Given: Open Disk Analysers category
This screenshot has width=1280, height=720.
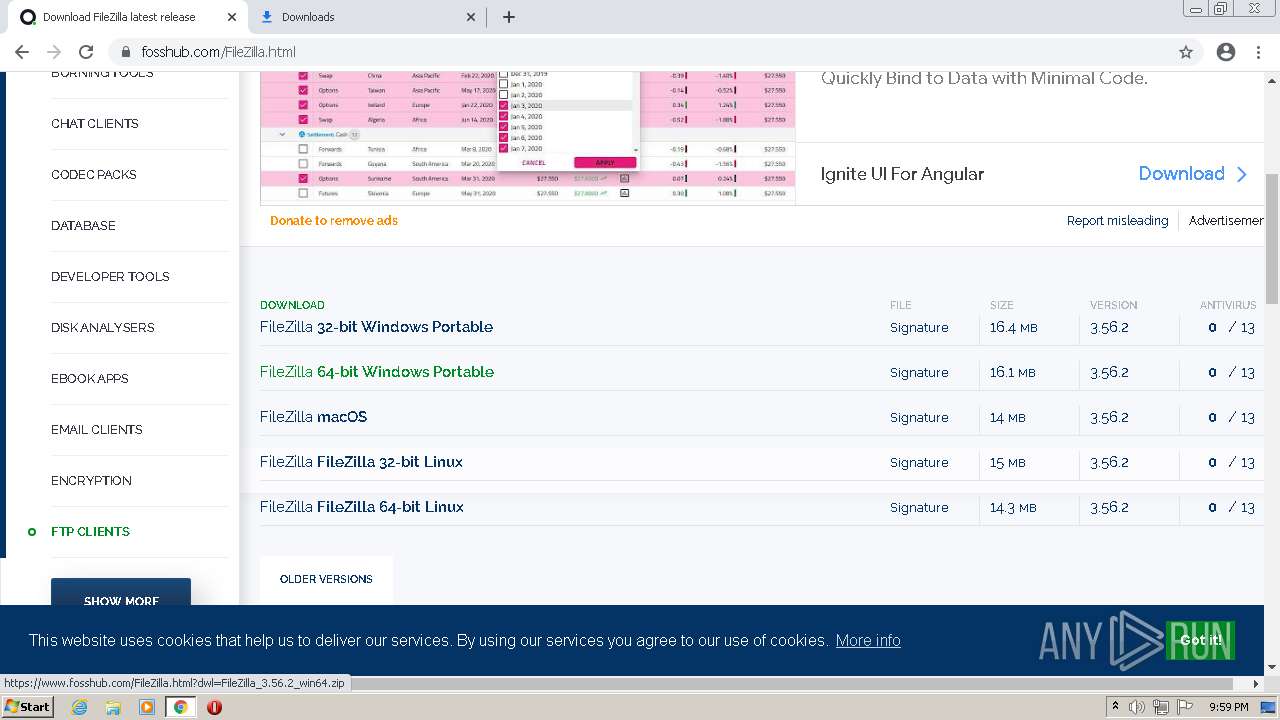Looking at the screenshot, I should pyautogui.click(x=103, y=328).
